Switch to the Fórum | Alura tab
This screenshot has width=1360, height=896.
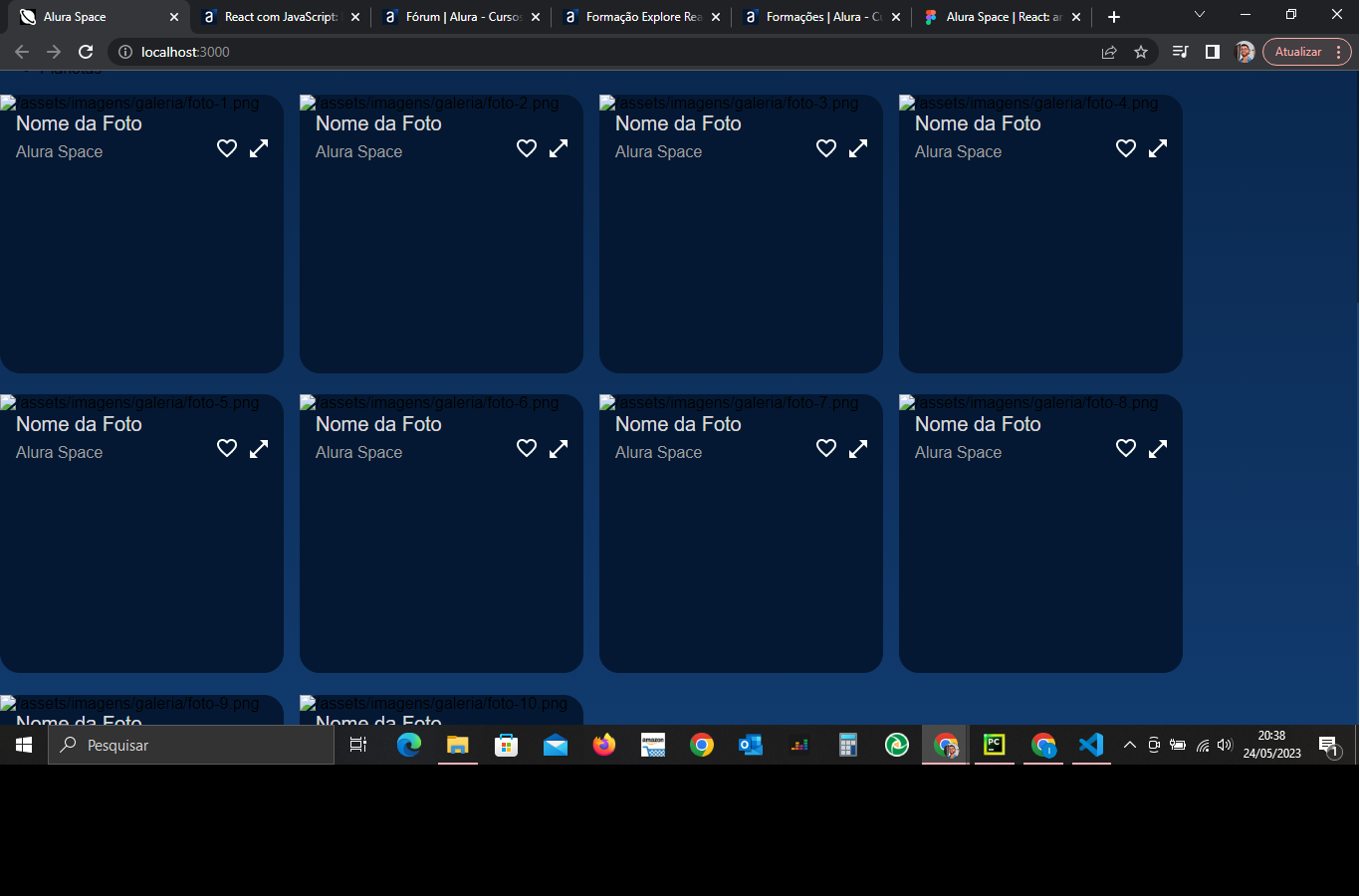point(462,17)
